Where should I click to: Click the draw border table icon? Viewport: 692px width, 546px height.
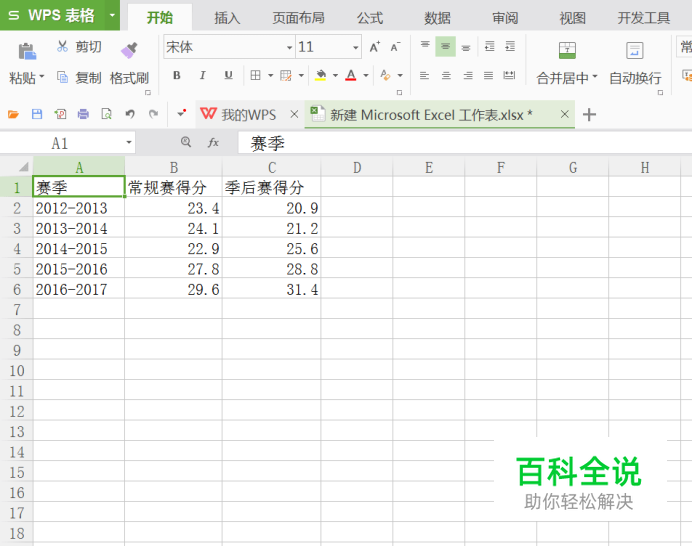(286, 75)
